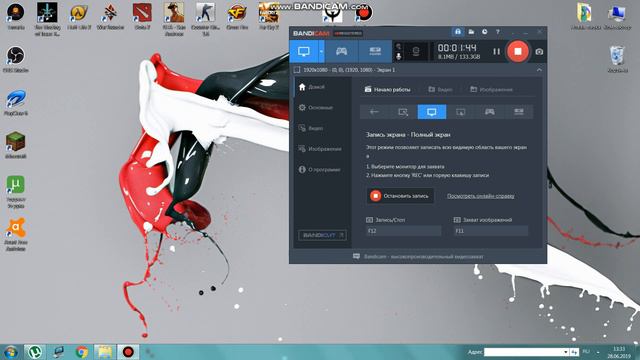640x360 pixels.
Task: Select the Minecraft desktop shortcut
Action: click(16, 145)
